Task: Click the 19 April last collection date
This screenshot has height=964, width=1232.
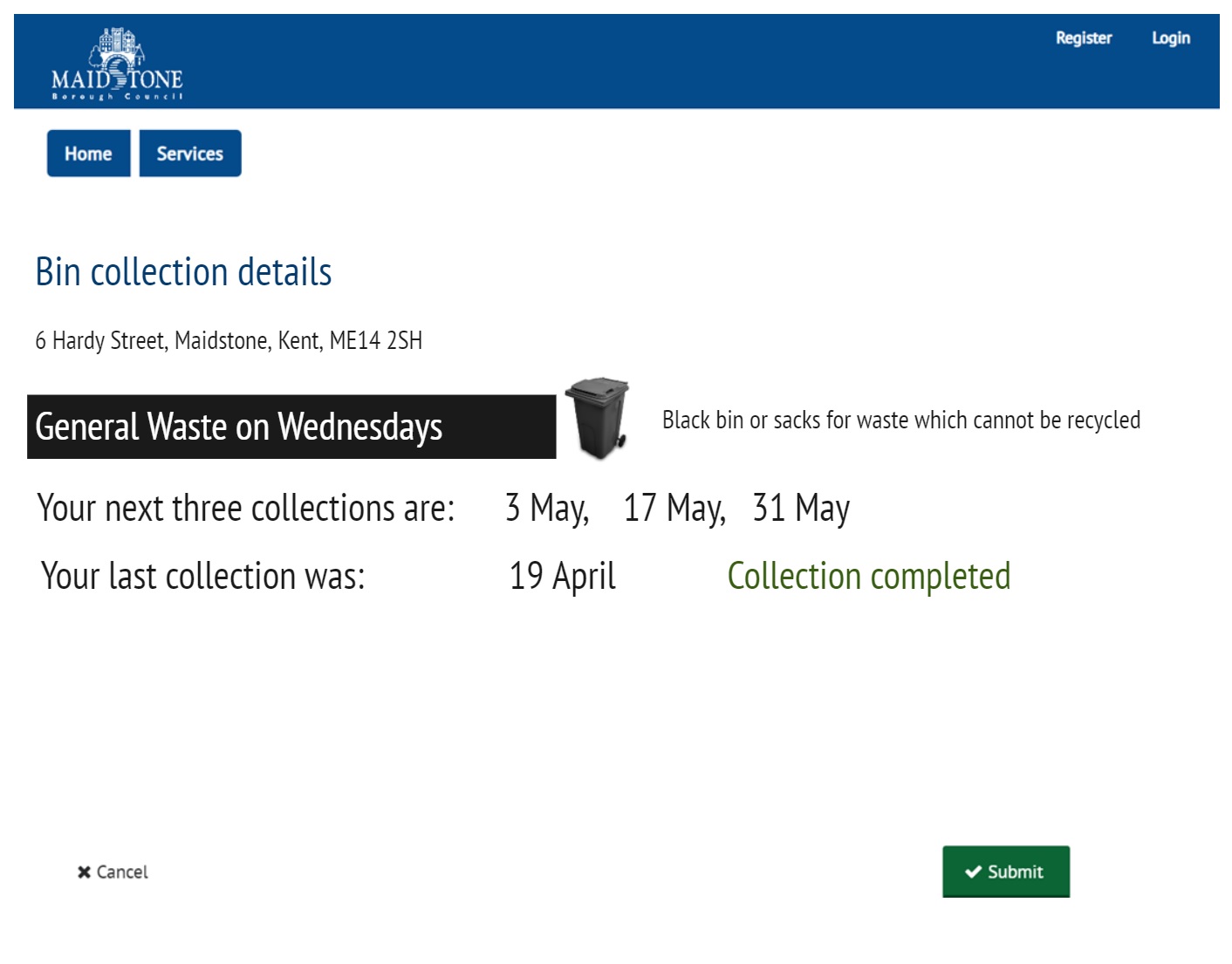Action: tap(563, 576)
